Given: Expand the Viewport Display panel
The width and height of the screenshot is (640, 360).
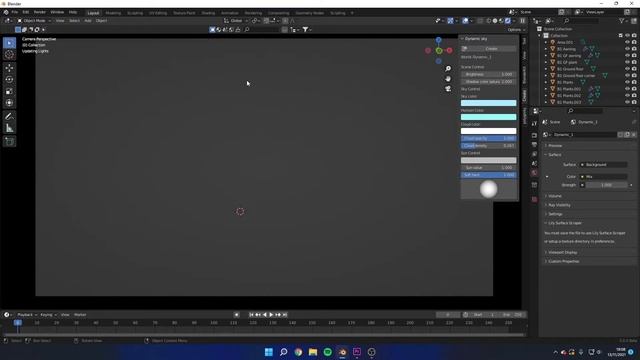Looking at the screenshot, I should [562, 252].
